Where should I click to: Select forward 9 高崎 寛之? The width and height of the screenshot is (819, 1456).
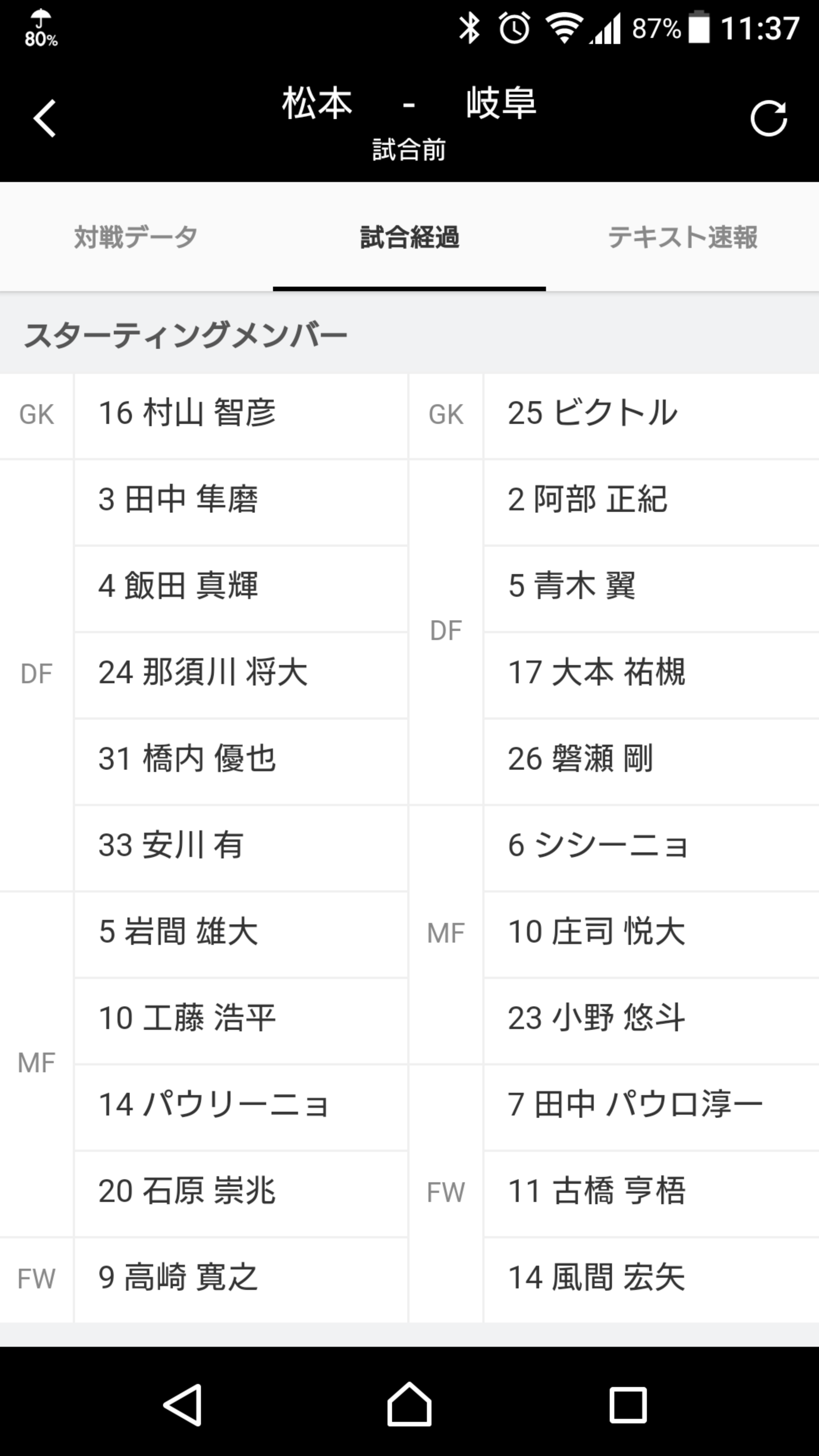click(x=179, y=1277)
